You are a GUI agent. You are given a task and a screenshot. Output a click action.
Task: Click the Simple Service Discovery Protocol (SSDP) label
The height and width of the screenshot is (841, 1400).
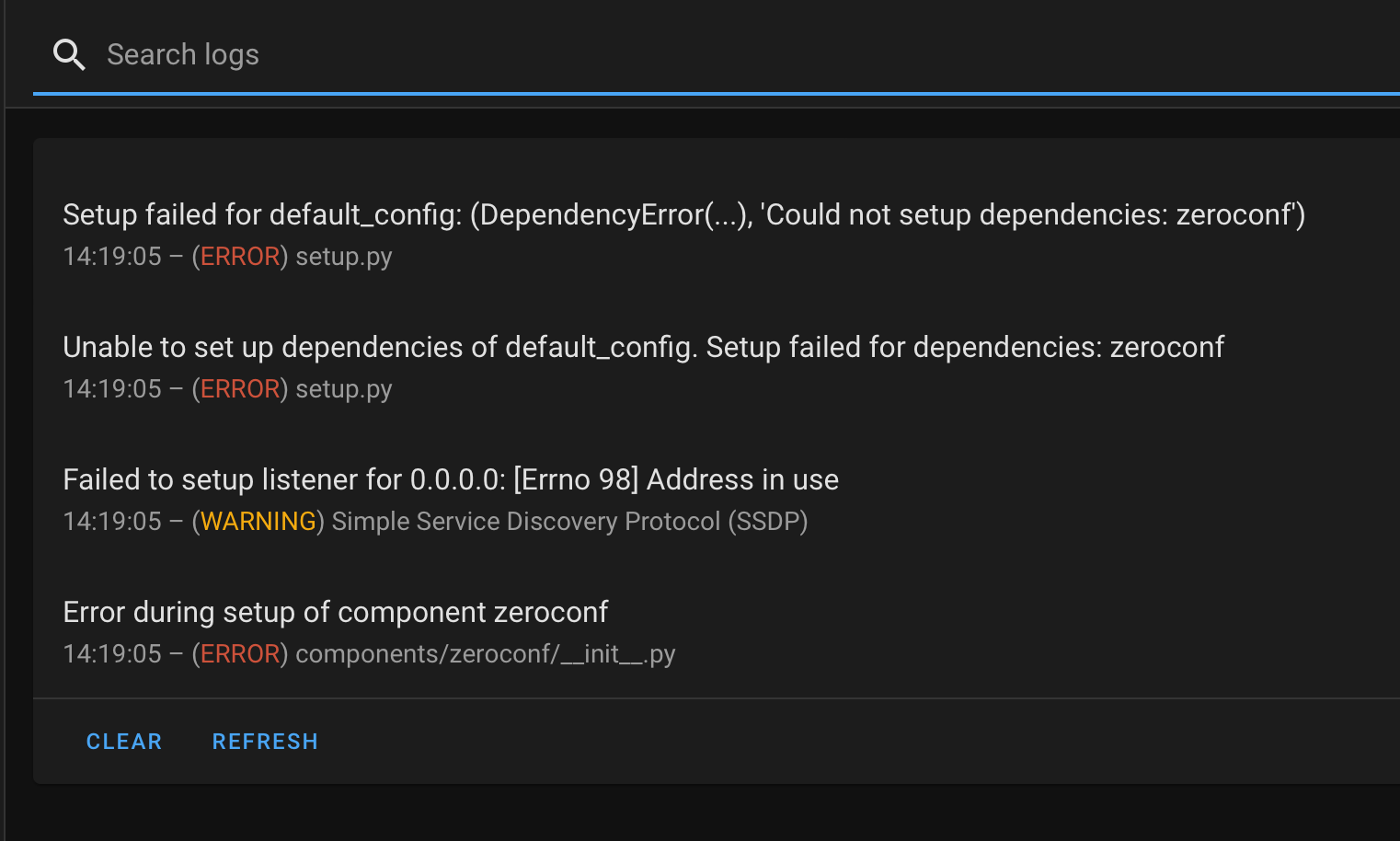[x=569, y=521]
